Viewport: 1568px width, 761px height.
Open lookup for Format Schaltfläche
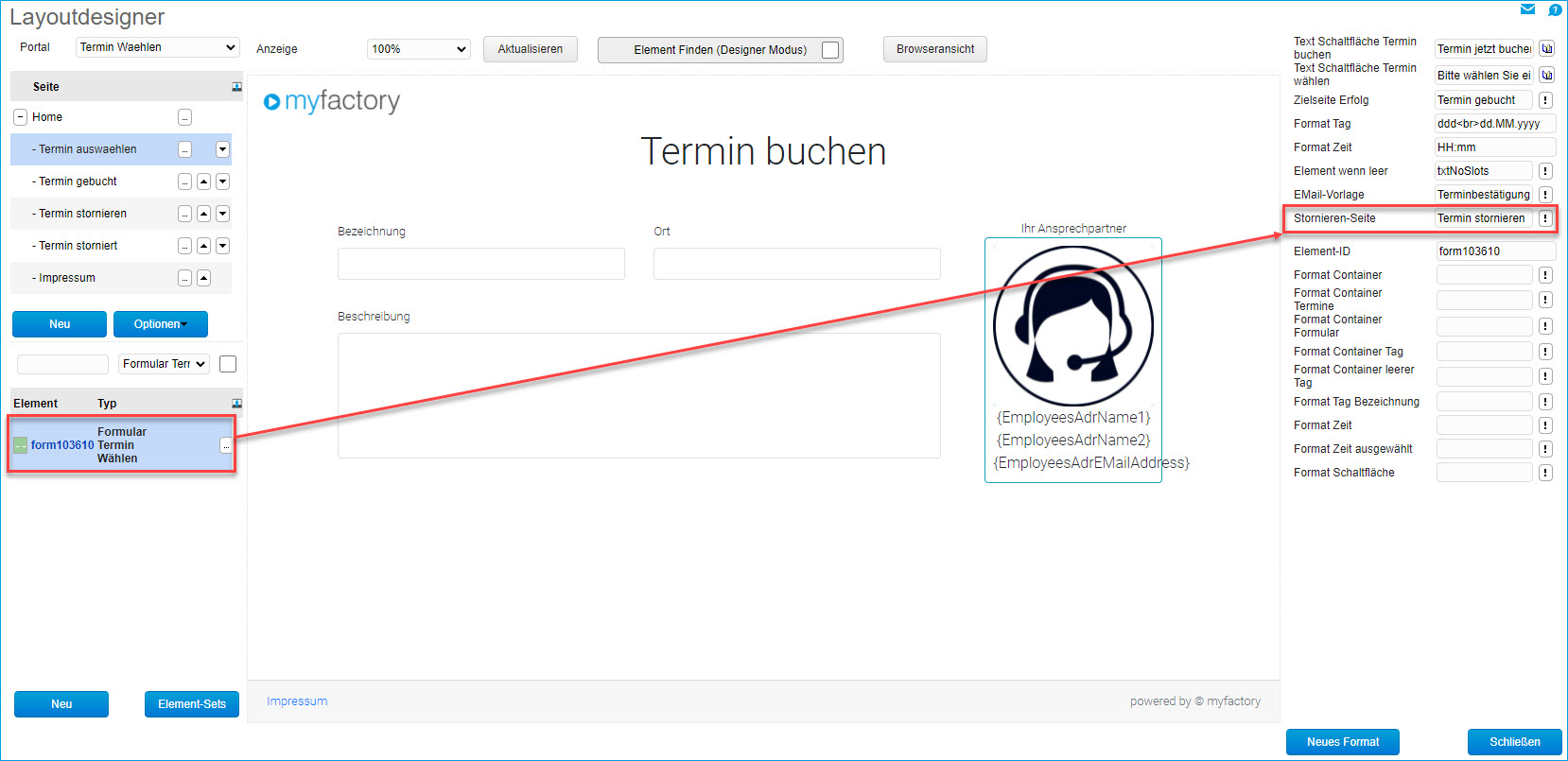[x=1545, y=473]
